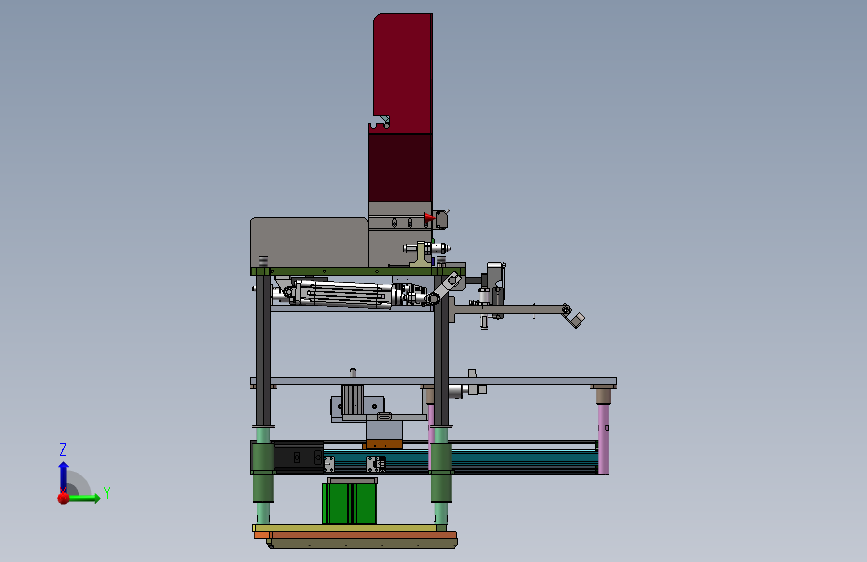Select the angled bracket arm end on right

[x=574, y=317]
